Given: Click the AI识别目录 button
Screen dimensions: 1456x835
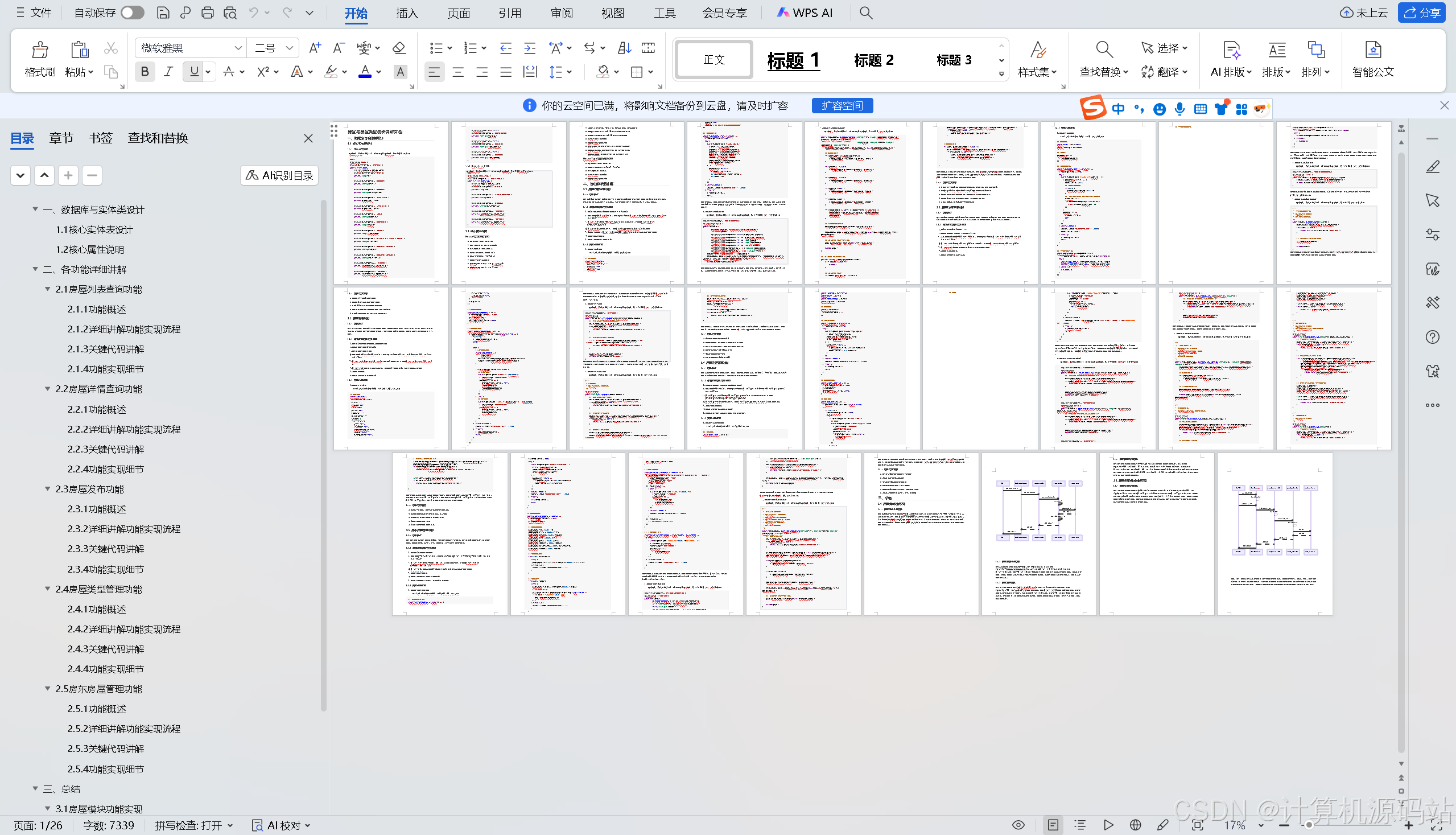Looking at the screenshot, I should click(x=279, y=175).
